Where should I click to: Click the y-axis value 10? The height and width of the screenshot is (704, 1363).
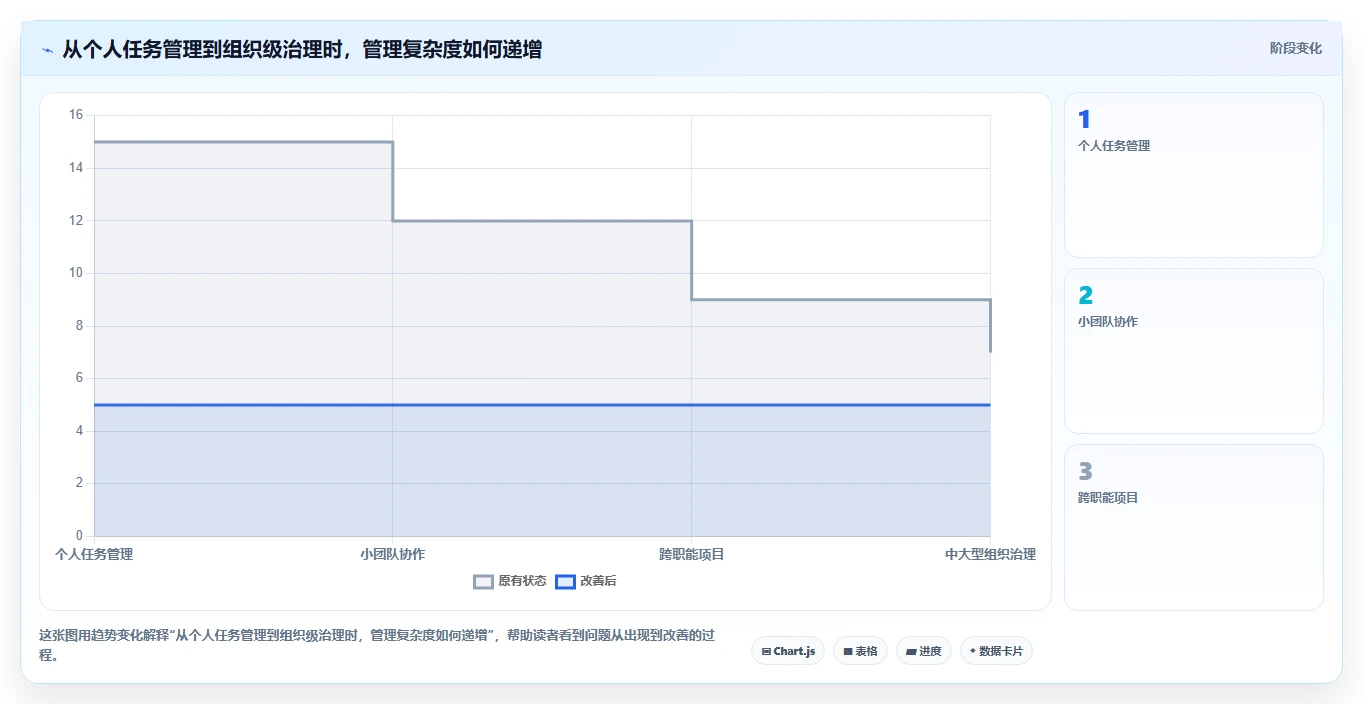(76, 273)
